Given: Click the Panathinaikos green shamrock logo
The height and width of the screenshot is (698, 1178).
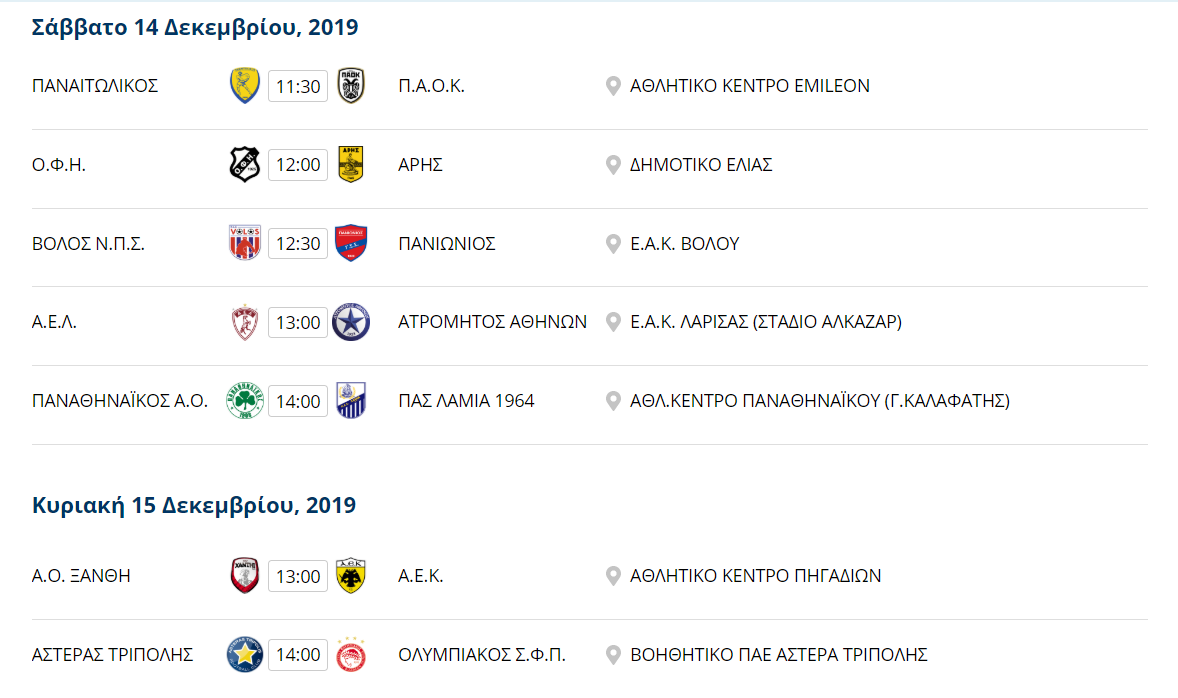Looking at the screenshot, I should [245, 400].
